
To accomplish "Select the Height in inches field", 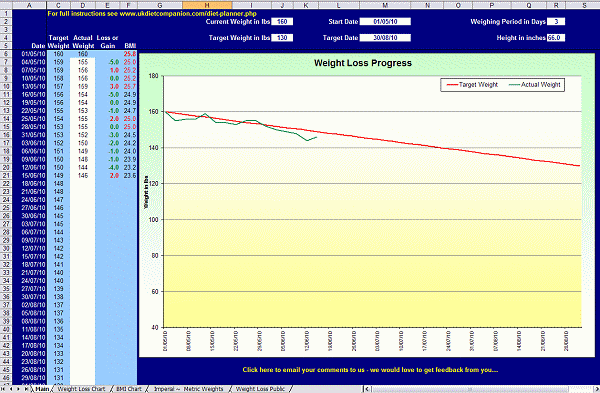I will (556, 38).
